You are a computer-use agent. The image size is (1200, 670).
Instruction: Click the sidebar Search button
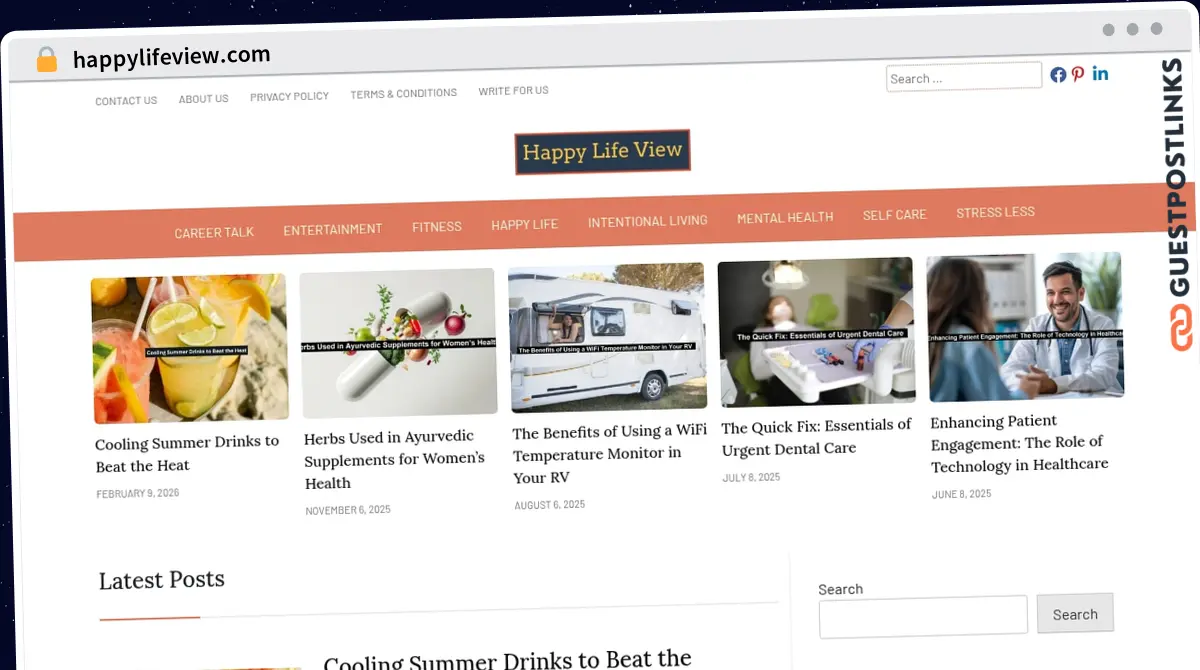1075,613
